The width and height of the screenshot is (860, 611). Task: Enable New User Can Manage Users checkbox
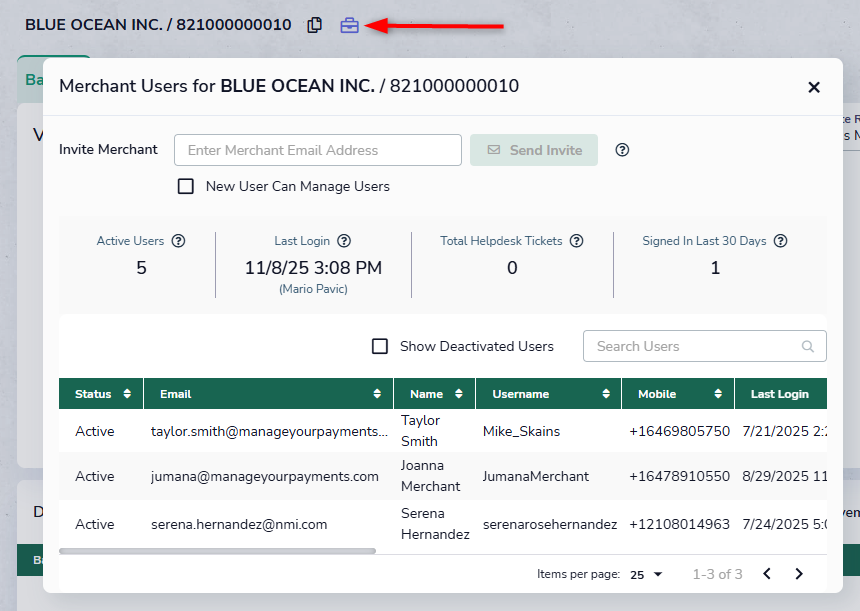pos(186,186)
